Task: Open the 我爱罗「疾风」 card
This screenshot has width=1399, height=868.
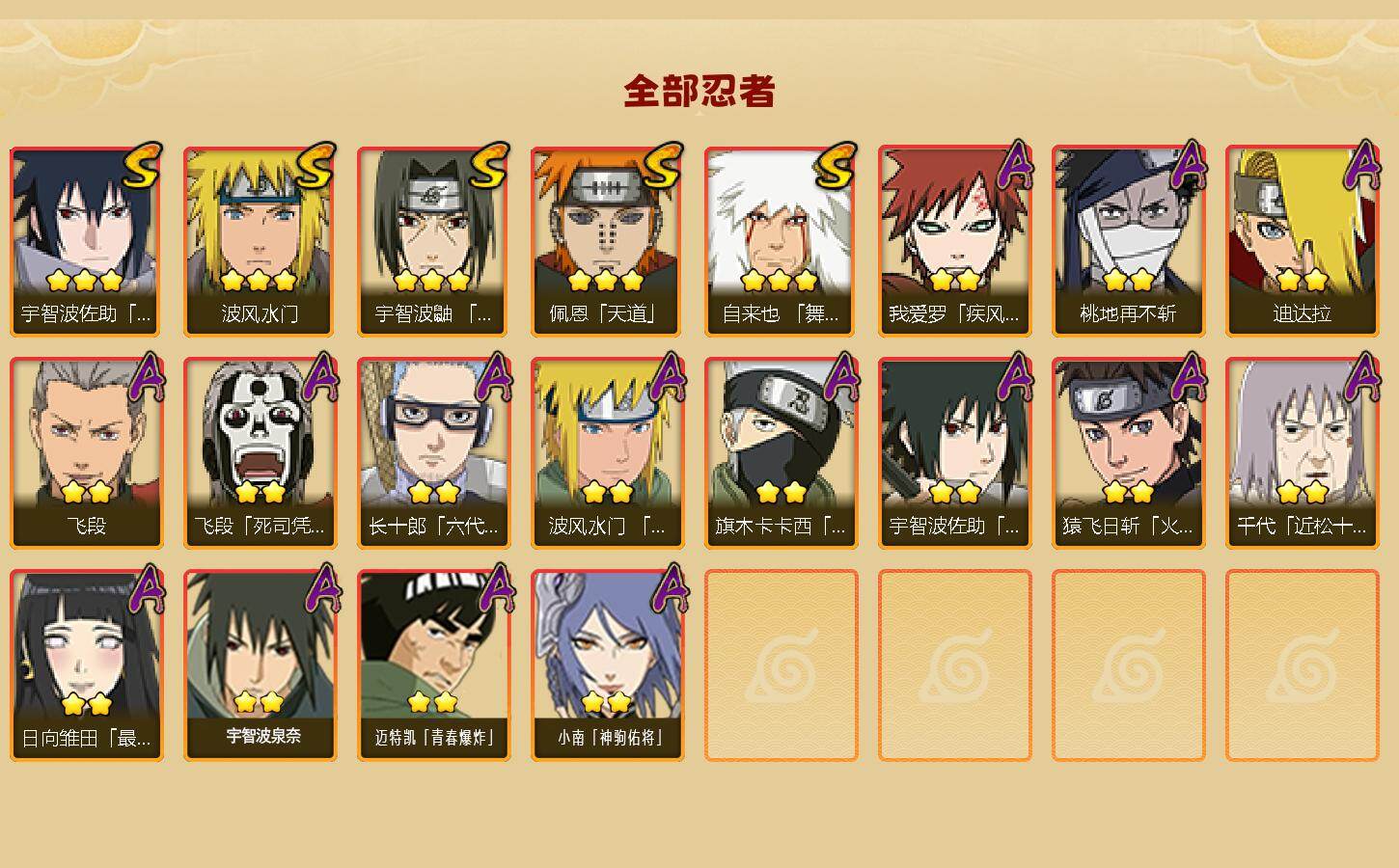Action: (954, 241)
